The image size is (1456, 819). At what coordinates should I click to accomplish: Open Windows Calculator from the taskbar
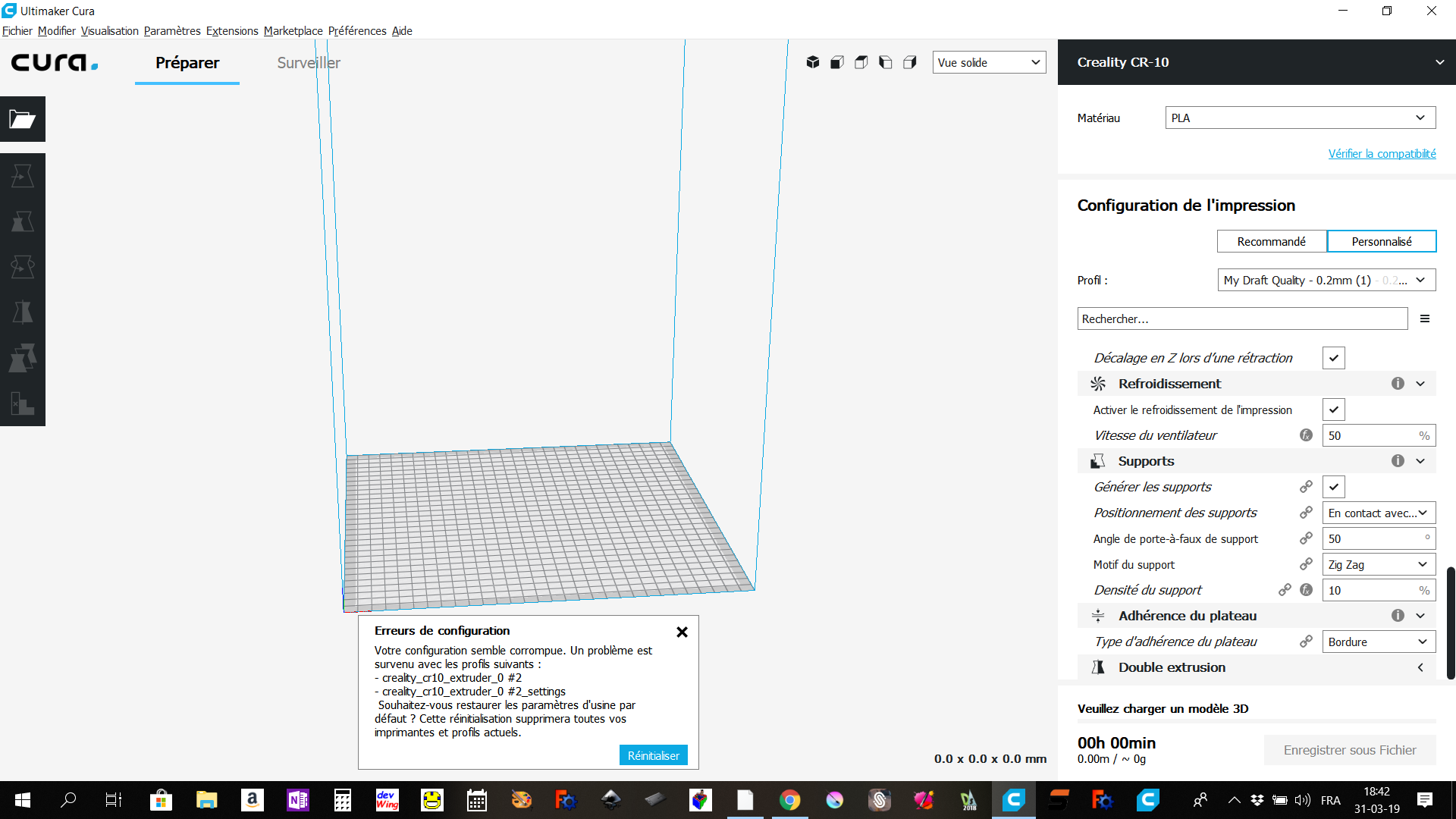coord(343,800)
